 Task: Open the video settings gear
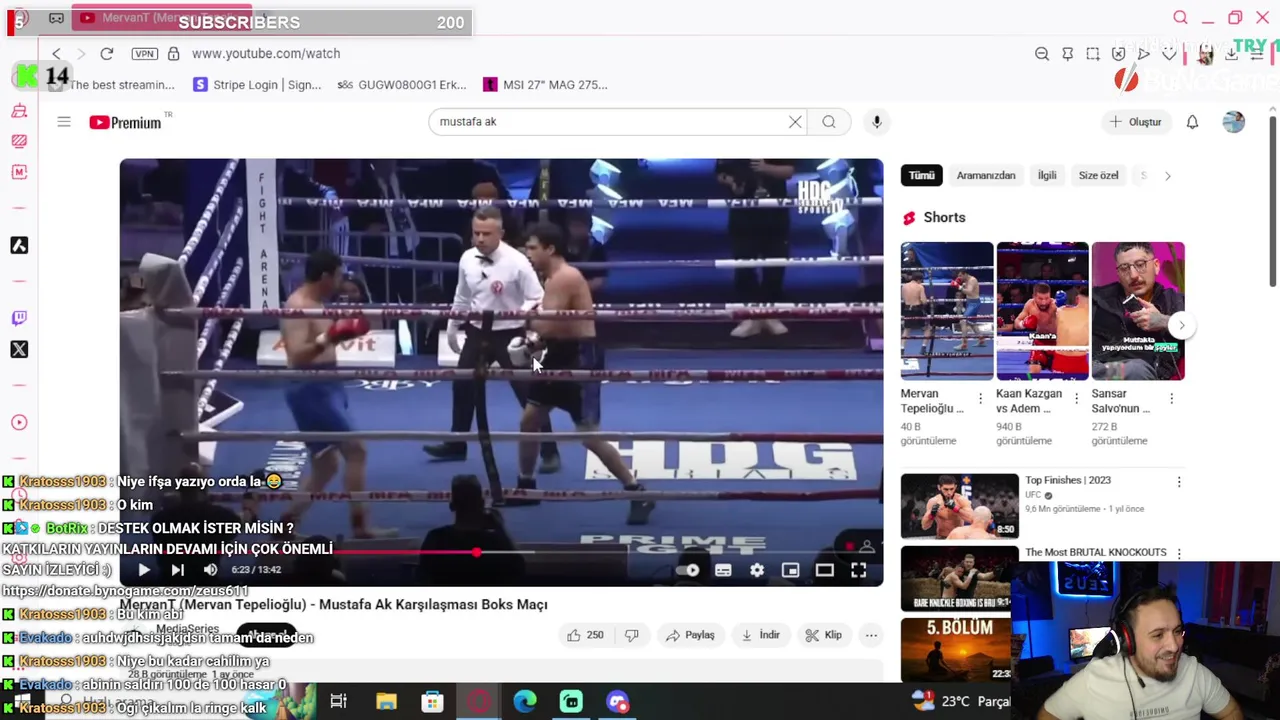pos(757,570)
